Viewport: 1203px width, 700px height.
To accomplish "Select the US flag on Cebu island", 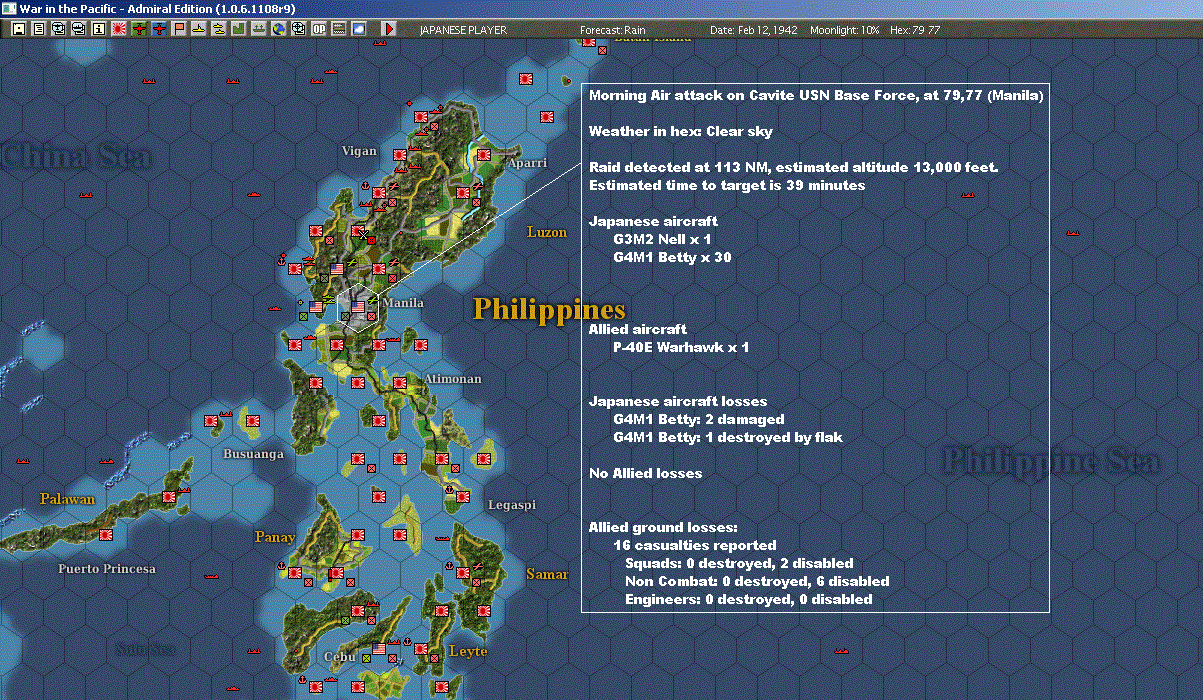I will [379, 649].
